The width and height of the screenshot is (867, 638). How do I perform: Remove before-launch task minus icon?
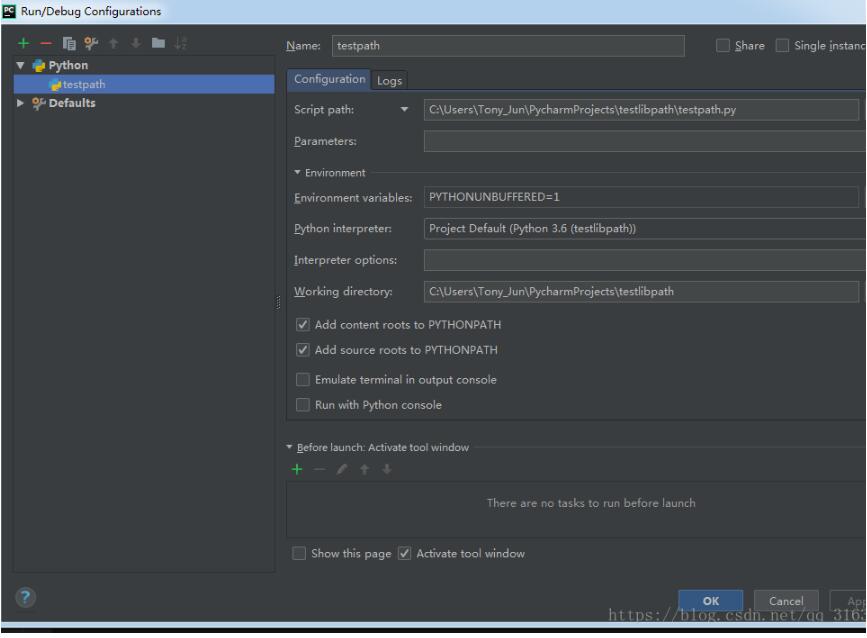pyautogui.click(x=320, y=469)
